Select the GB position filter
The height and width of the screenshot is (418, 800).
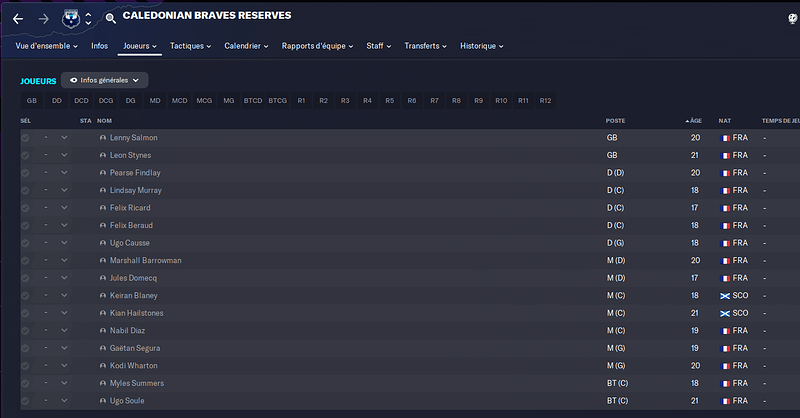[x=32, y=101]
